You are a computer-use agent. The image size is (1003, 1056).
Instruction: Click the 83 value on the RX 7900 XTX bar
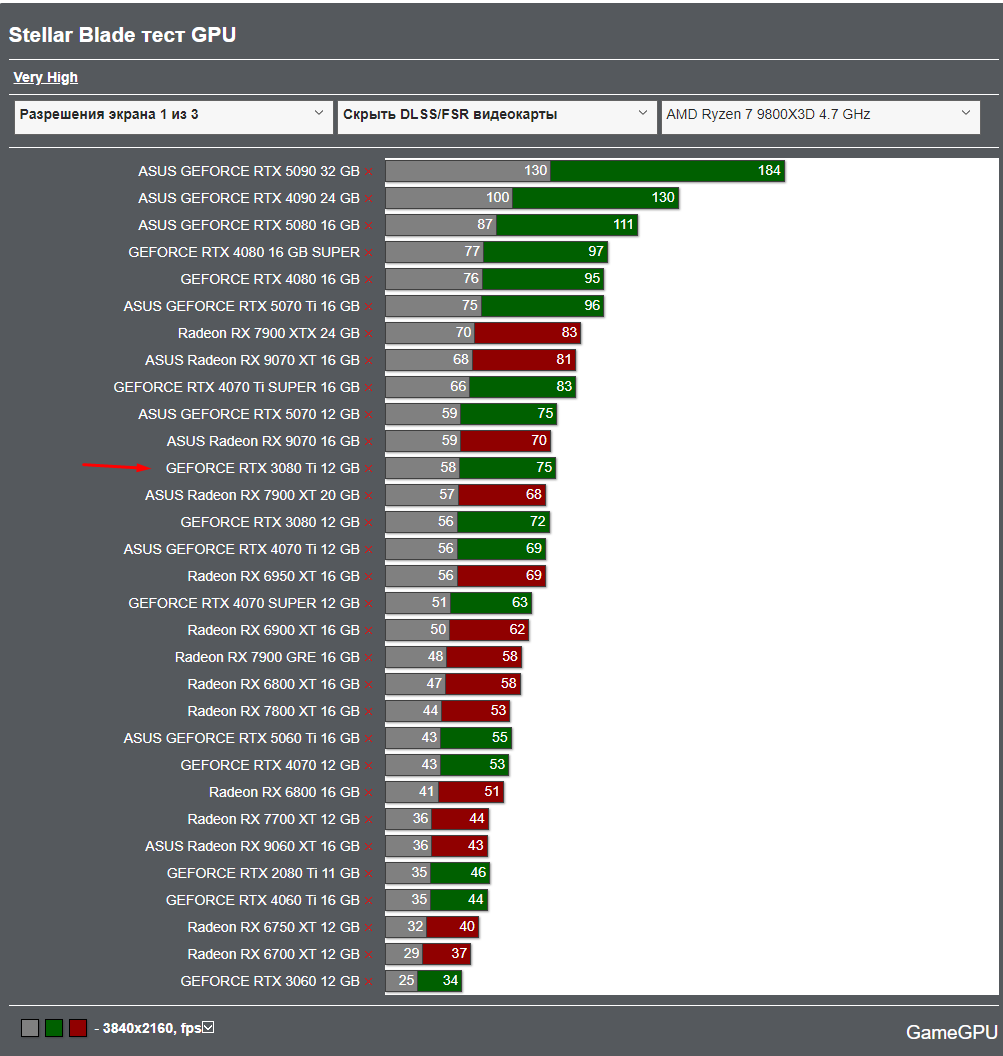(x=569, y=332)
